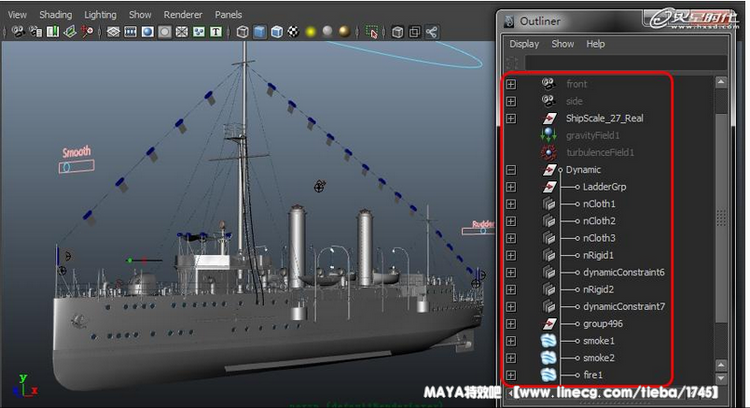The height and width of the screenshot is (408, 750).
Task: Select the checkered textured display icon
Action: tap(294, 32)
